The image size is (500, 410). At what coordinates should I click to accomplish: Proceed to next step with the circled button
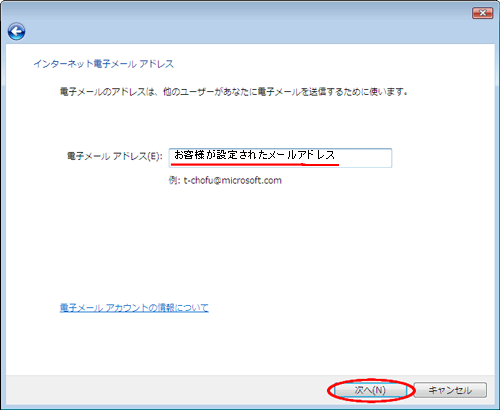pos(370,390)
